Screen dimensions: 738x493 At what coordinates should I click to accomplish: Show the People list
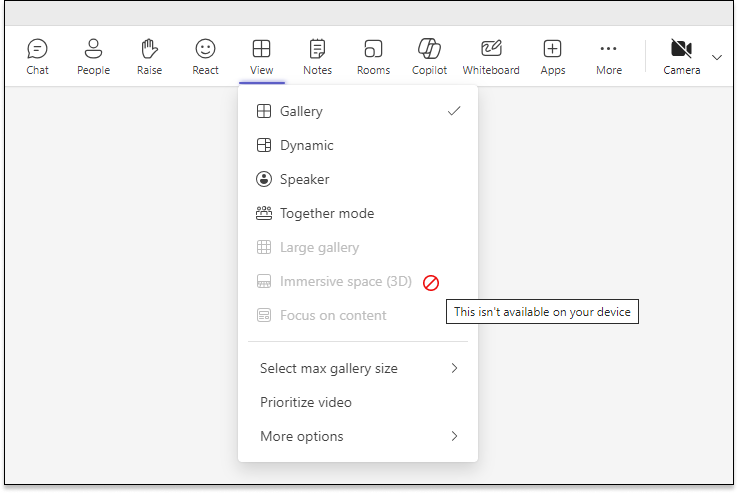[x=93, y=57]
